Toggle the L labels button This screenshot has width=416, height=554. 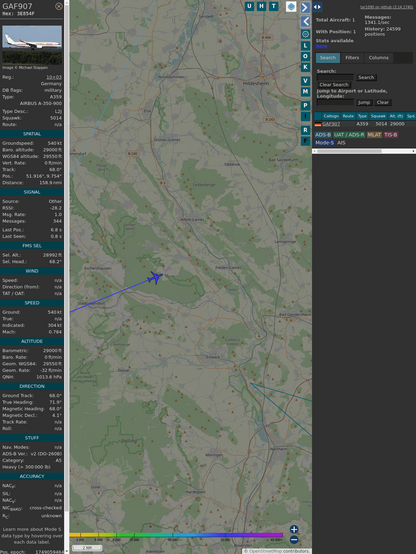[305, 46]
